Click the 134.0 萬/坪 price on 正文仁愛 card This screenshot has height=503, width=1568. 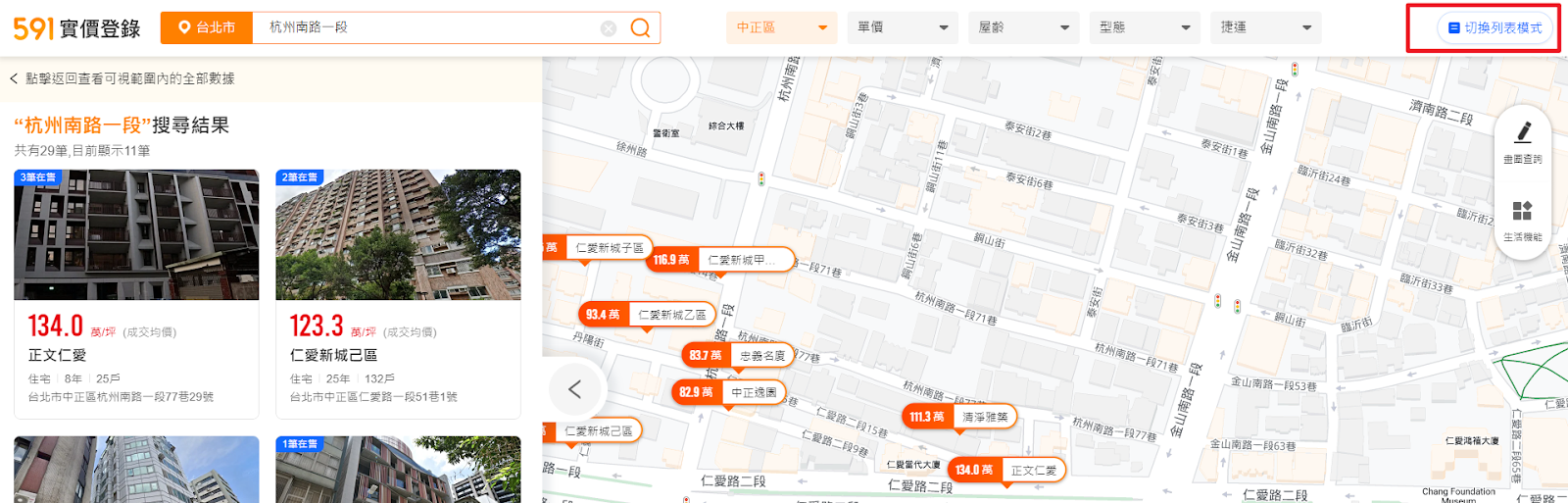(72, 327)
